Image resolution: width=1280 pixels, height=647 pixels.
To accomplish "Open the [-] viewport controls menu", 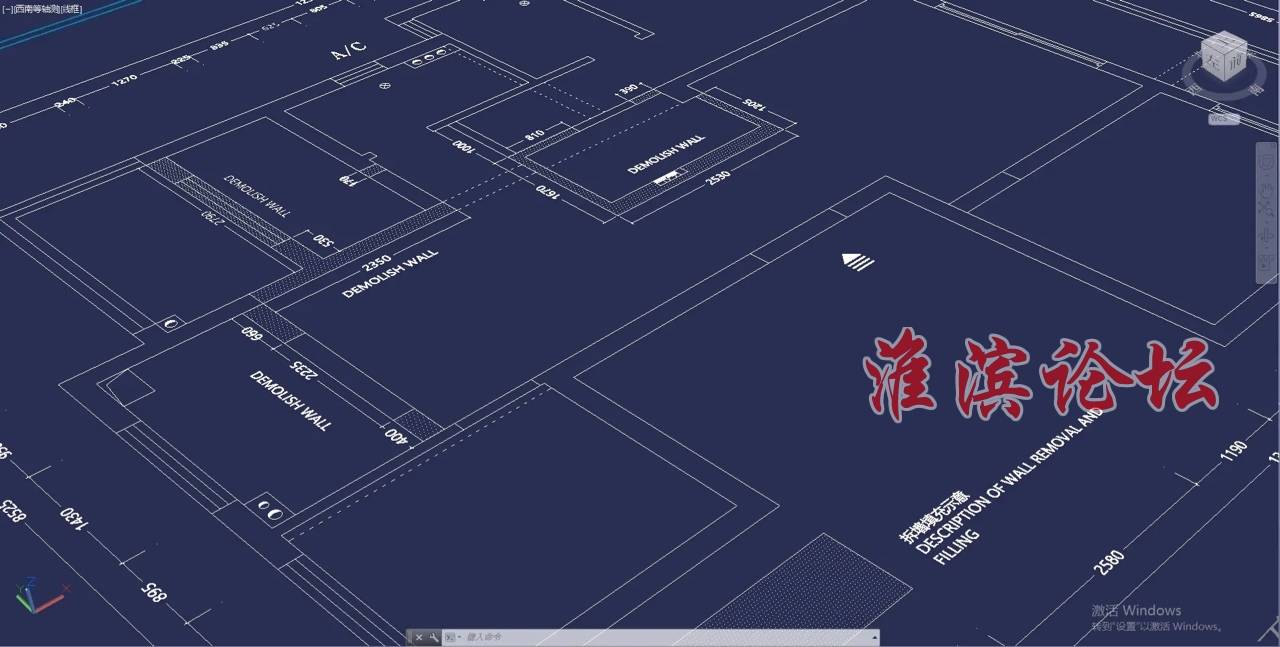I will [8, 9].
